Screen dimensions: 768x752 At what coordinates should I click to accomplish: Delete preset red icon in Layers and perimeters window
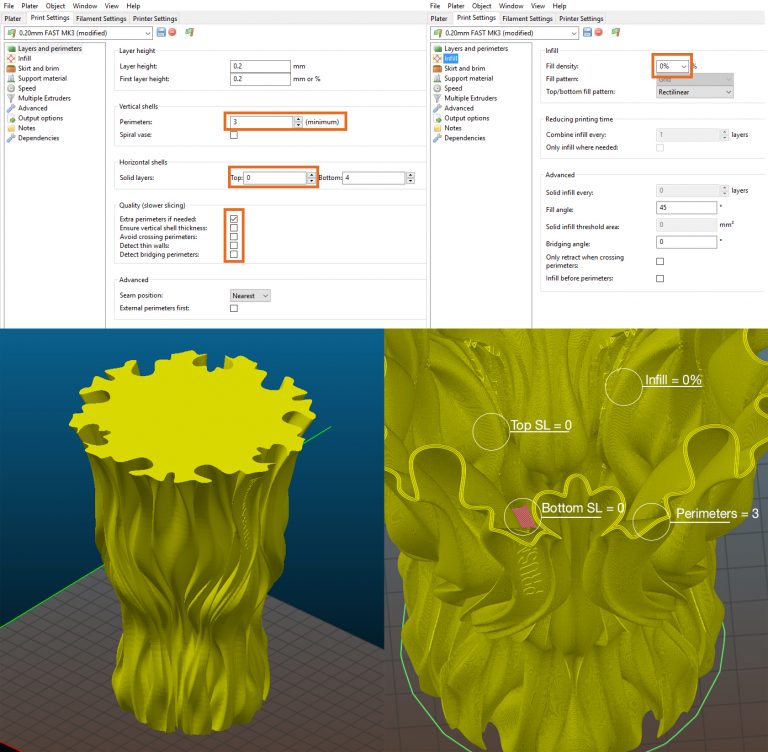[172, 32]
